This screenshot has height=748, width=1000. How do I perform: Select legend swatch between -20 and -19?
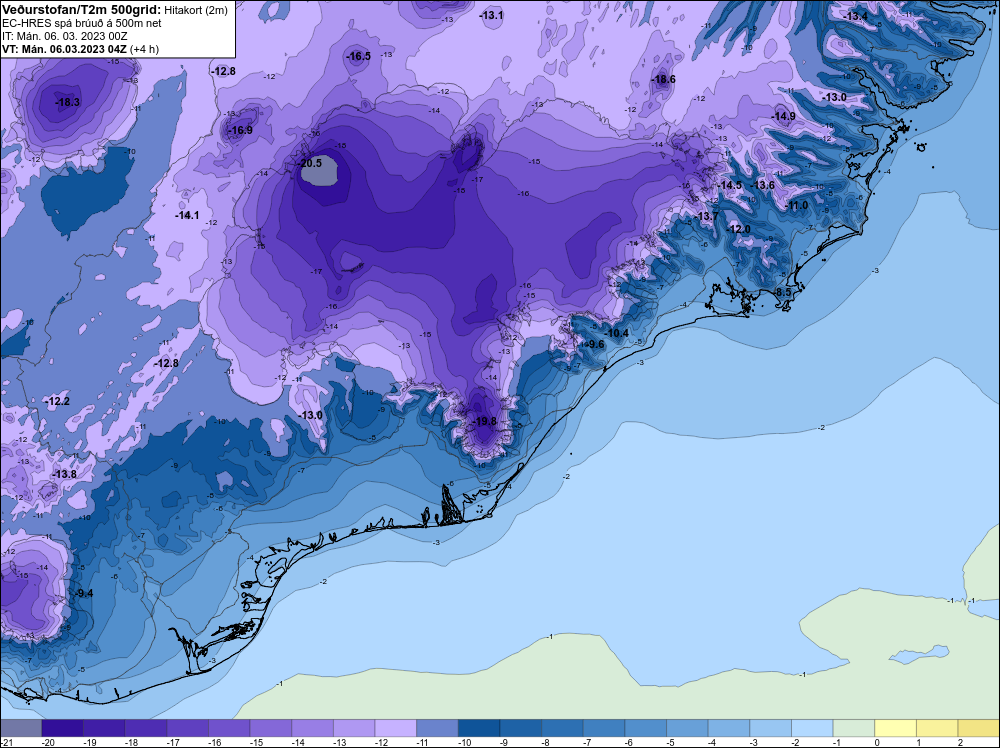[62, 728]
